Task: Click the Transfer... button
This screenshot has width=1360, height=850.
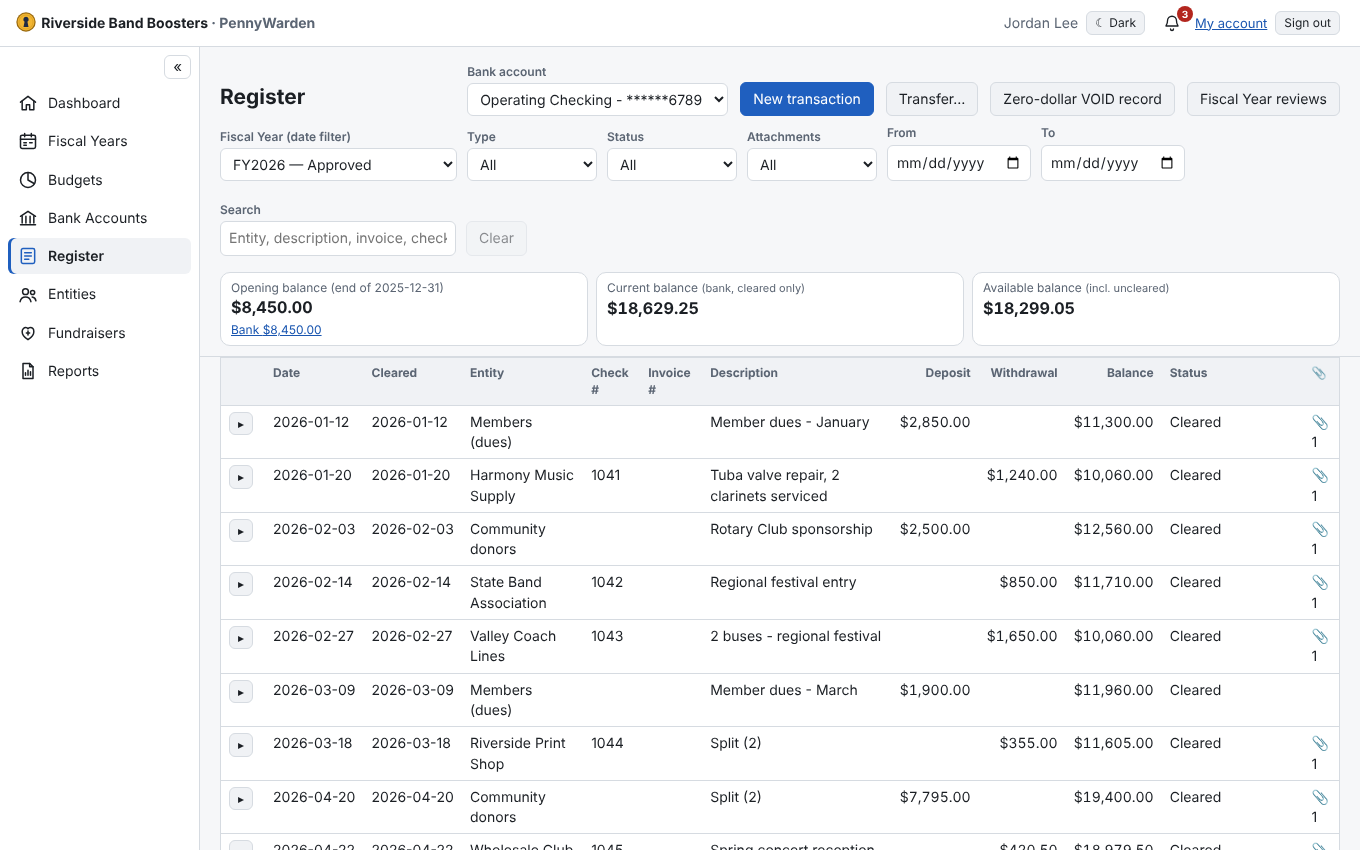Action: coord(932,99)
